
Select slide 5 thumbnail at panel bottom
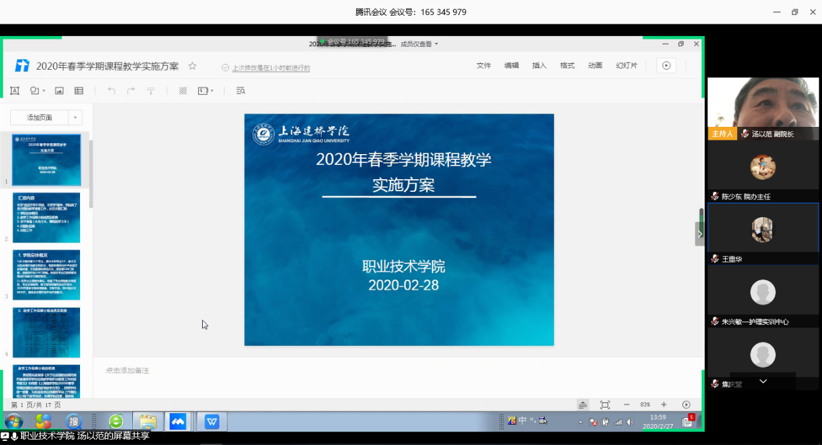pos(46,381)
